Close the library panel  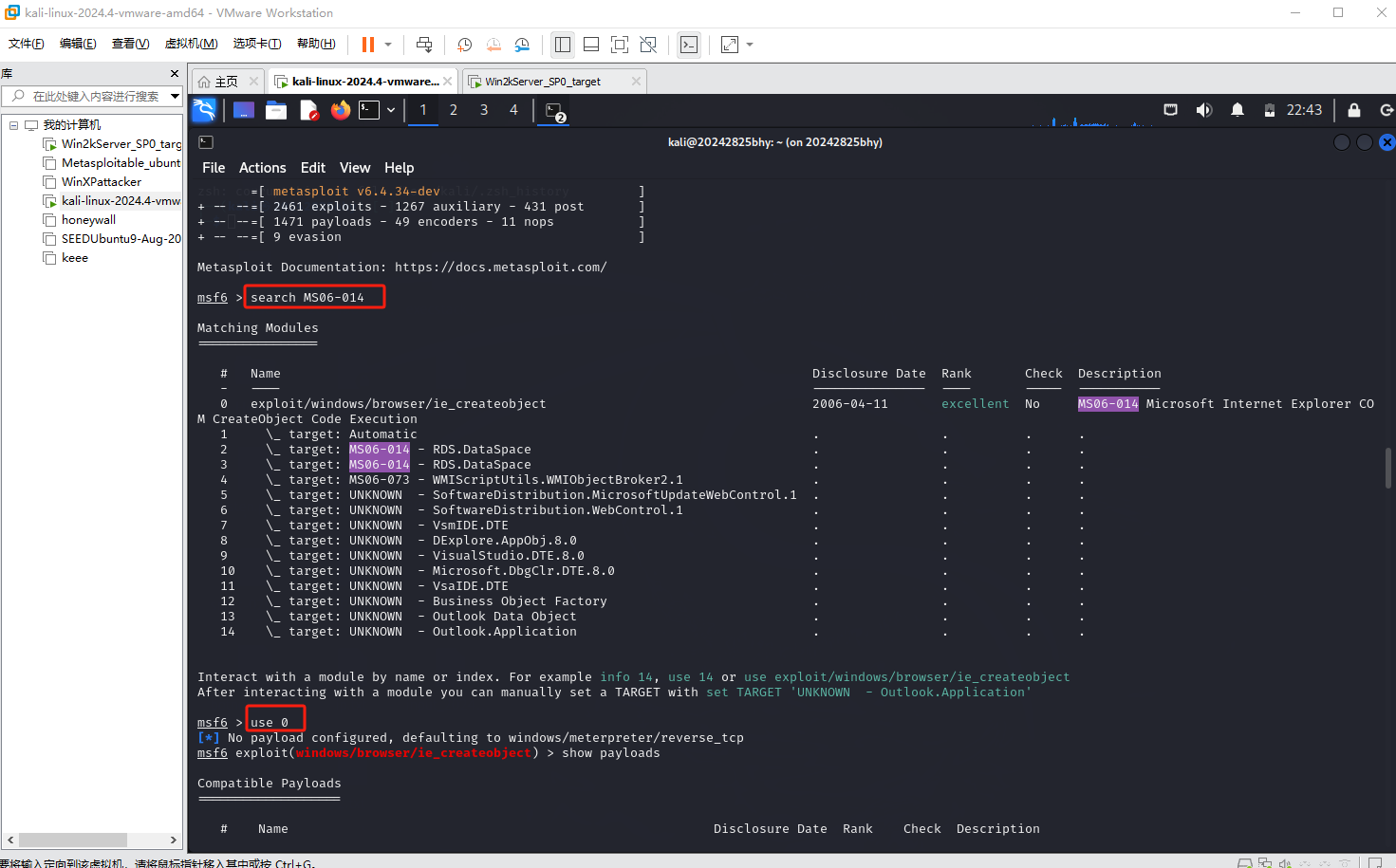click(x=174, y=73)
